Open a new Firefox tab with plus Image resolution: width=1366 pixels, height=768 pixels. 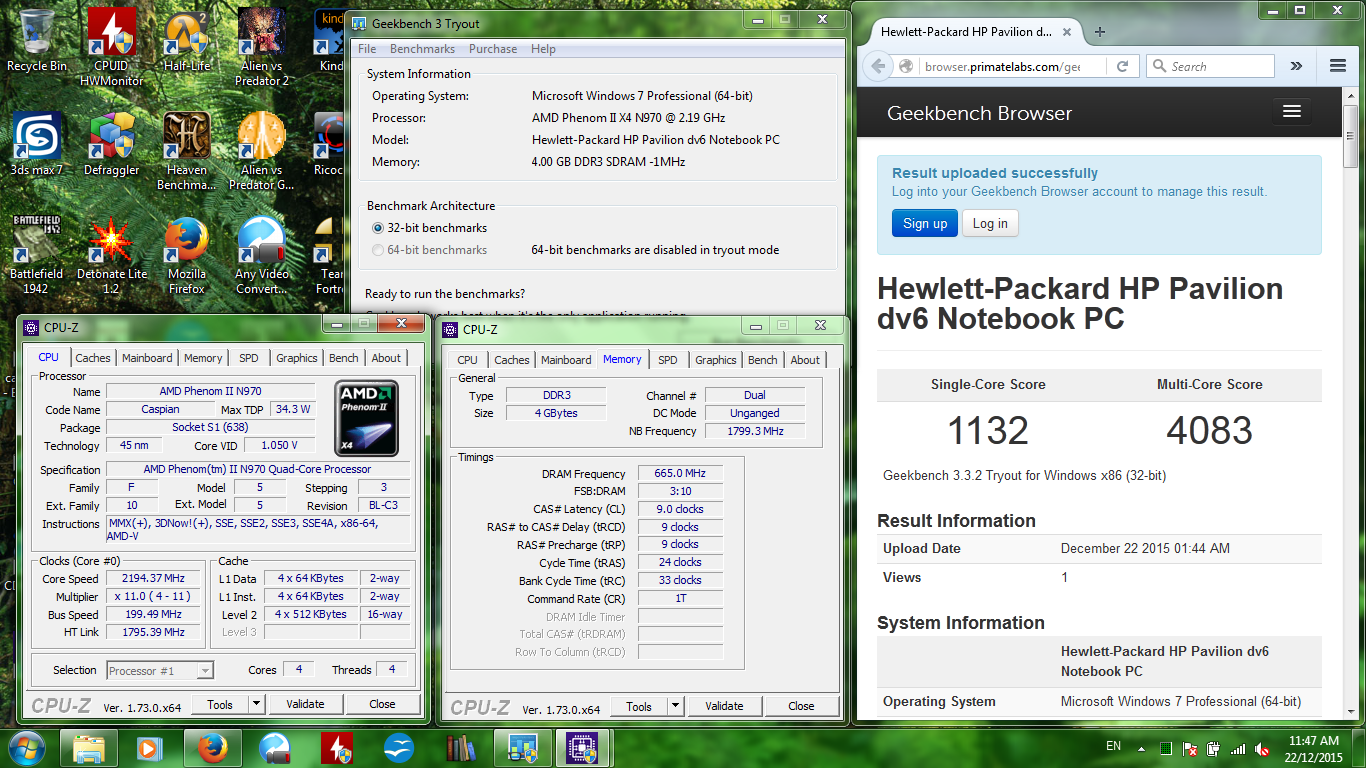click(1100, 32)
